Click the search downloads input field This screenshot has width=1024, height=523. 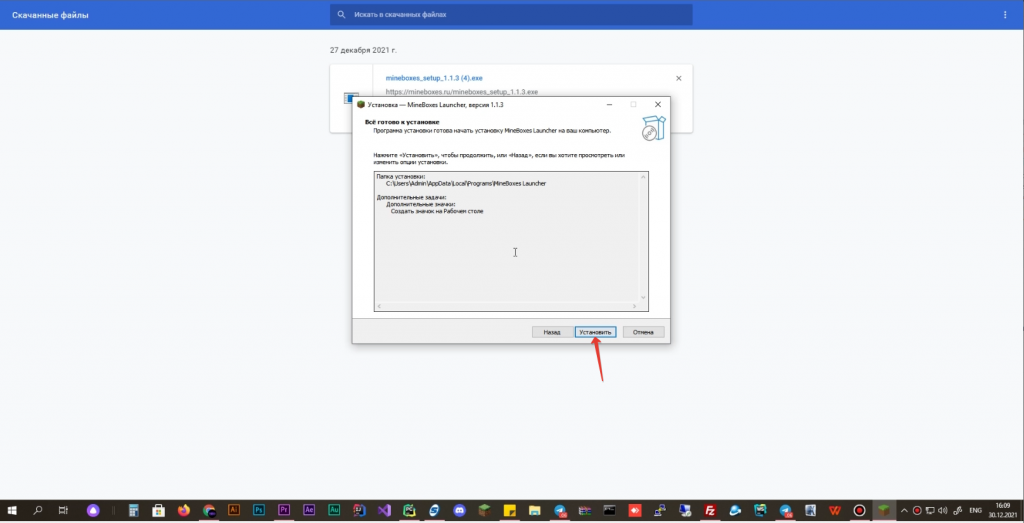pos(511,15)
